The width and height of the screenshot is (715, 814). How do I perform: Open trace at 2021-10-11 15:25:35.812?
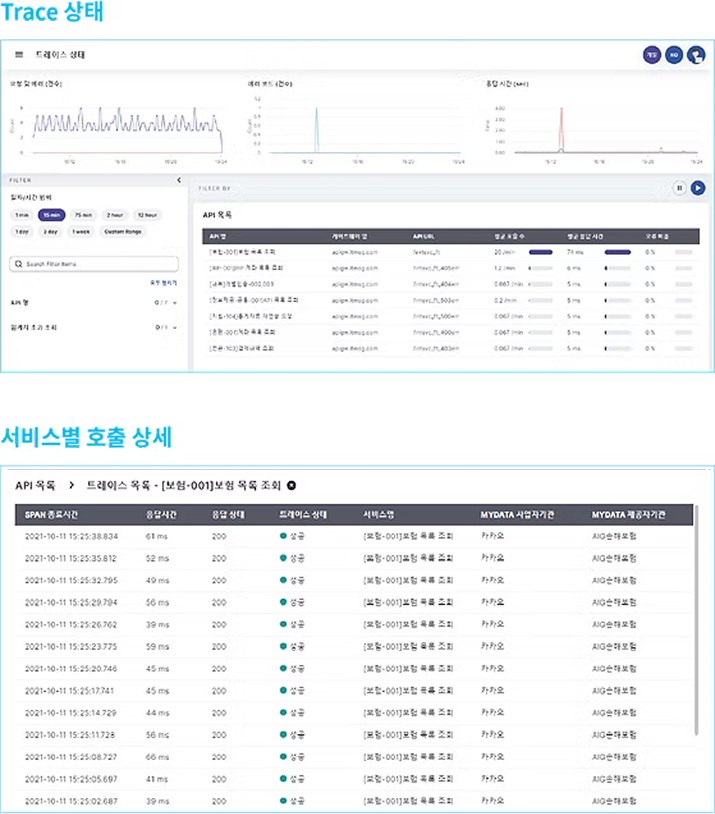tap(354, 559)
